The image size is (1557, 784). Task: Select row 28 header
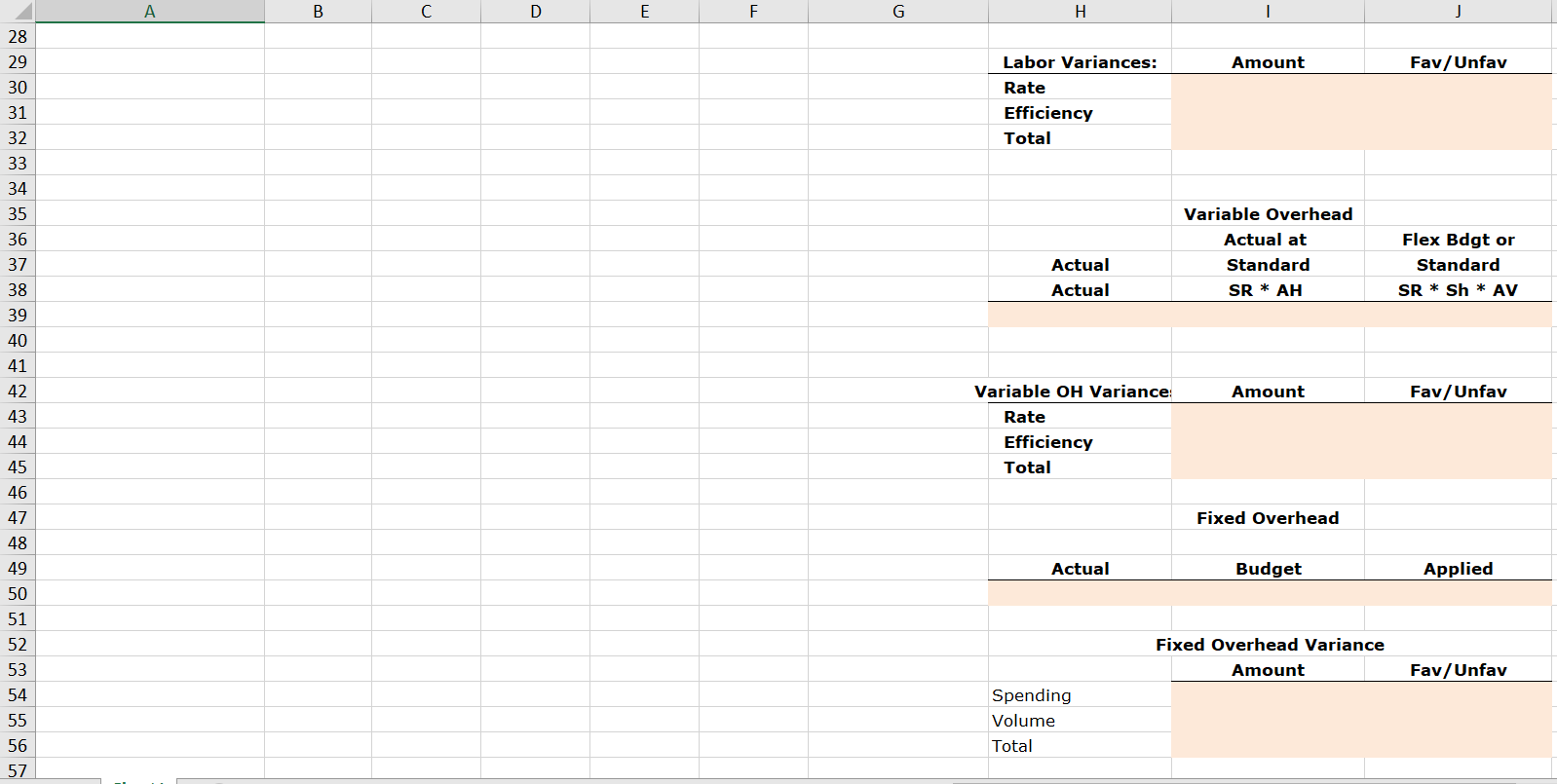pyautogui.click(x=18, y=37)
